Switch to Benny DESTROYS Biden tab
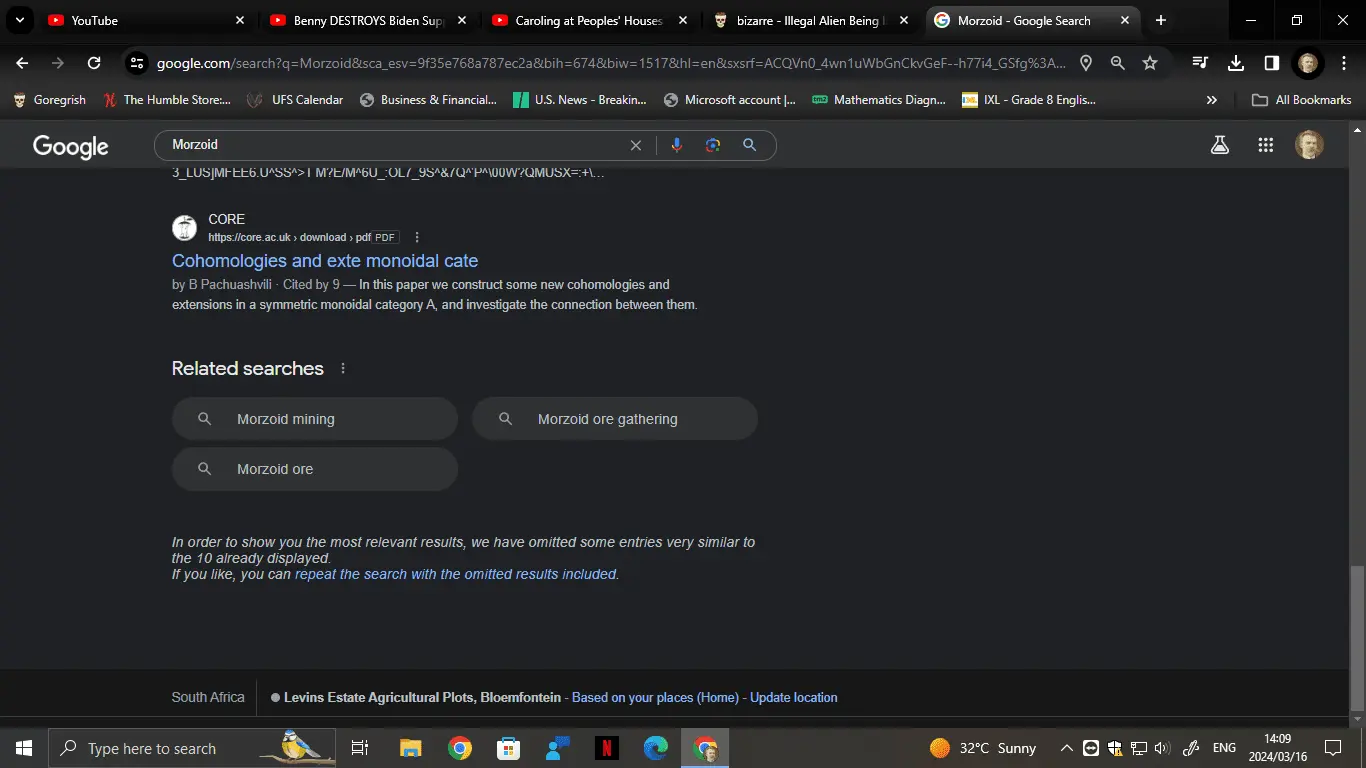 point(369,20)
